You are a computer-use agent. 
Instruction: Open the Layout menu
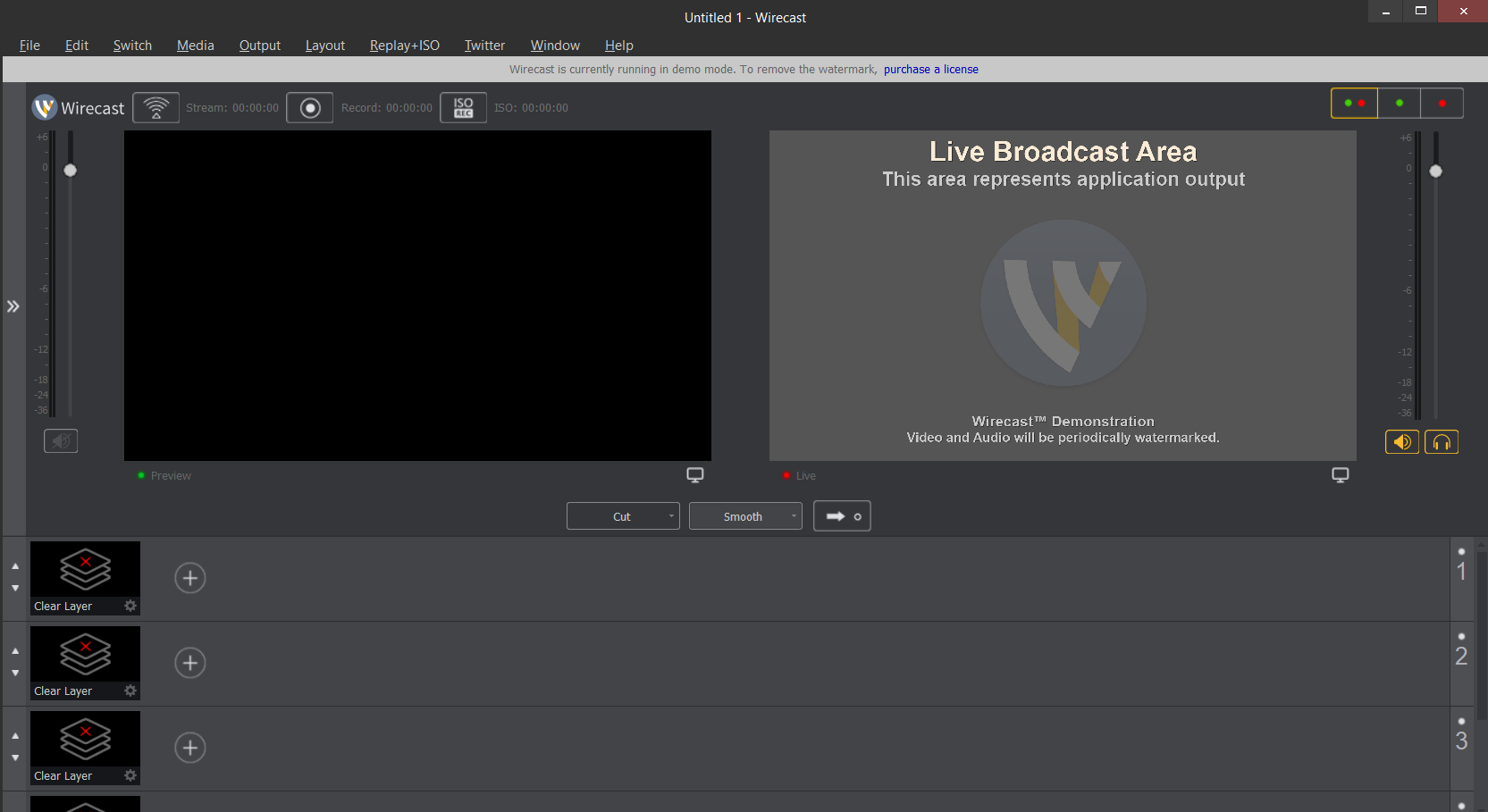click(x=325, y=46)
